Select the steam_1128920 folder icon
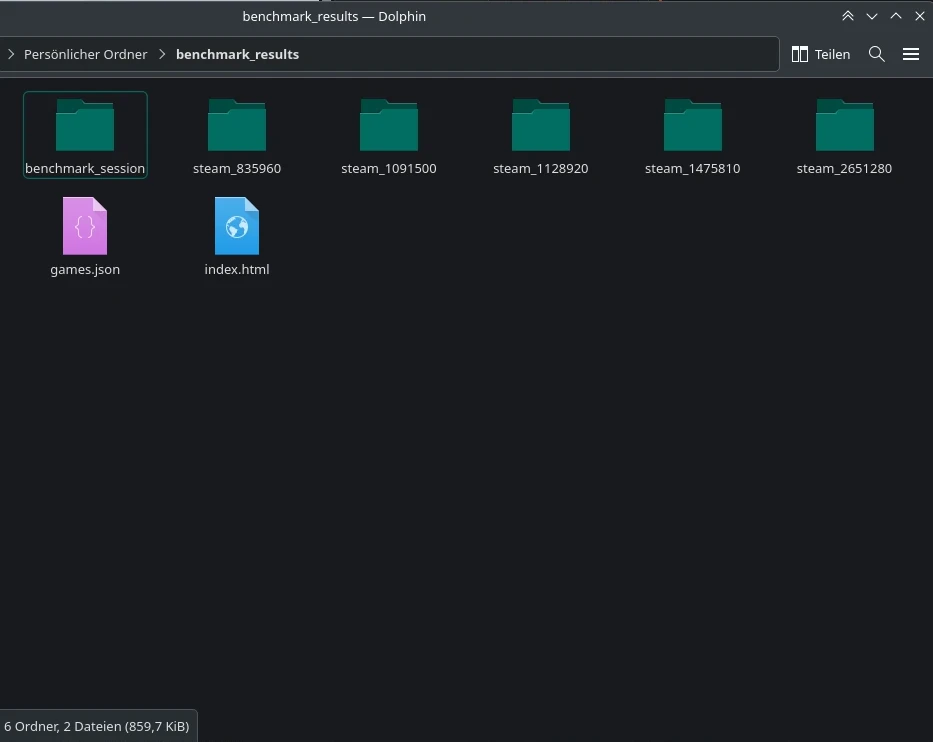This screenshot has width=933, height=742. [541, 125]
